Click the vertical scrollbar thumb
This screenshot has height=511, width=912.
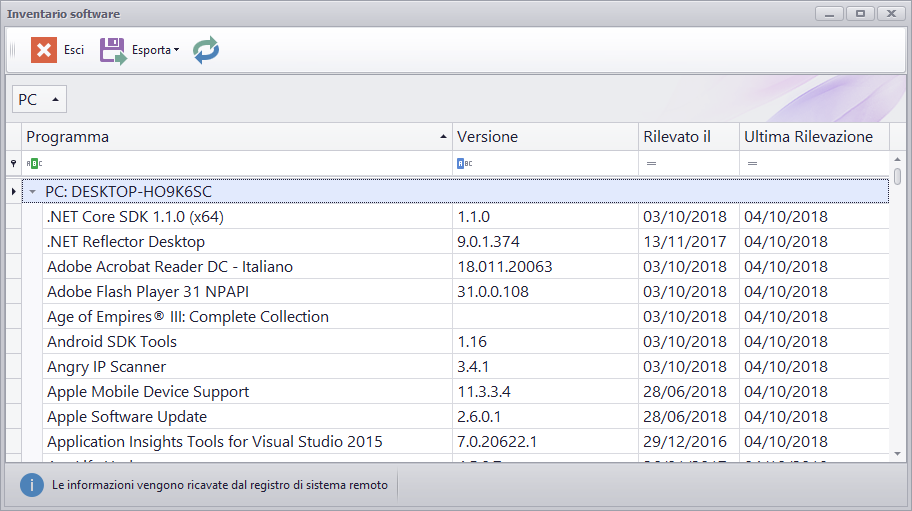pyautogui.click(x=897, y=176)
